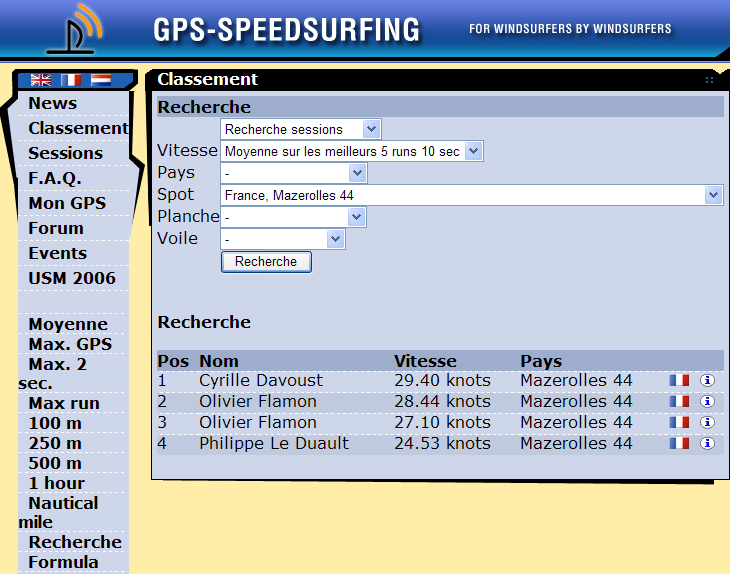Viewport: 731px width, 575px height.
Task: Click the name Cyrille Davoust
Action: [261, 381]
